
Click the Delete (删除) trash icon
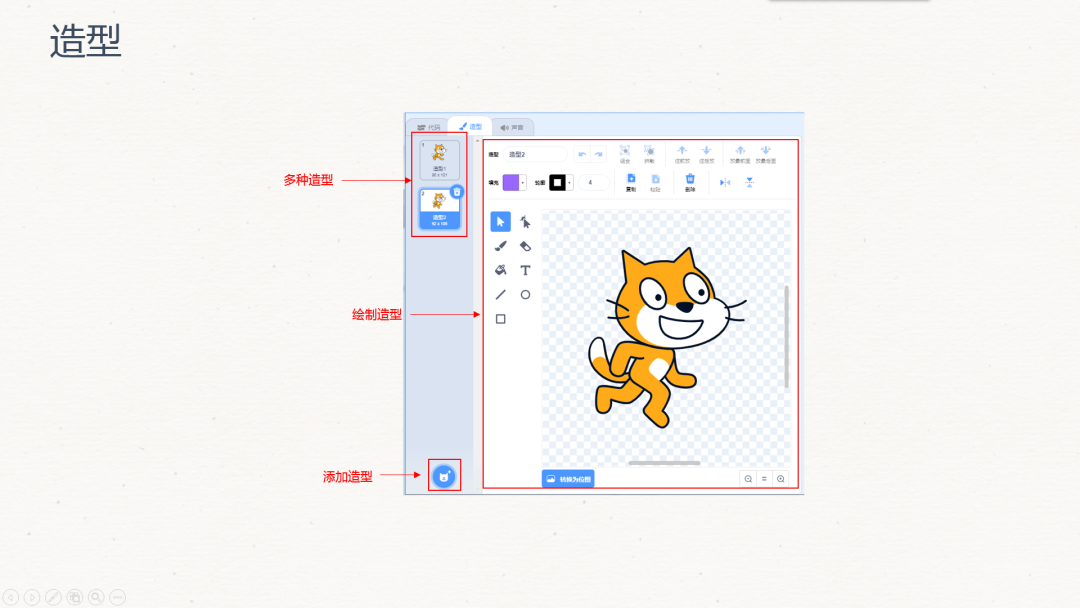(689, 182)
